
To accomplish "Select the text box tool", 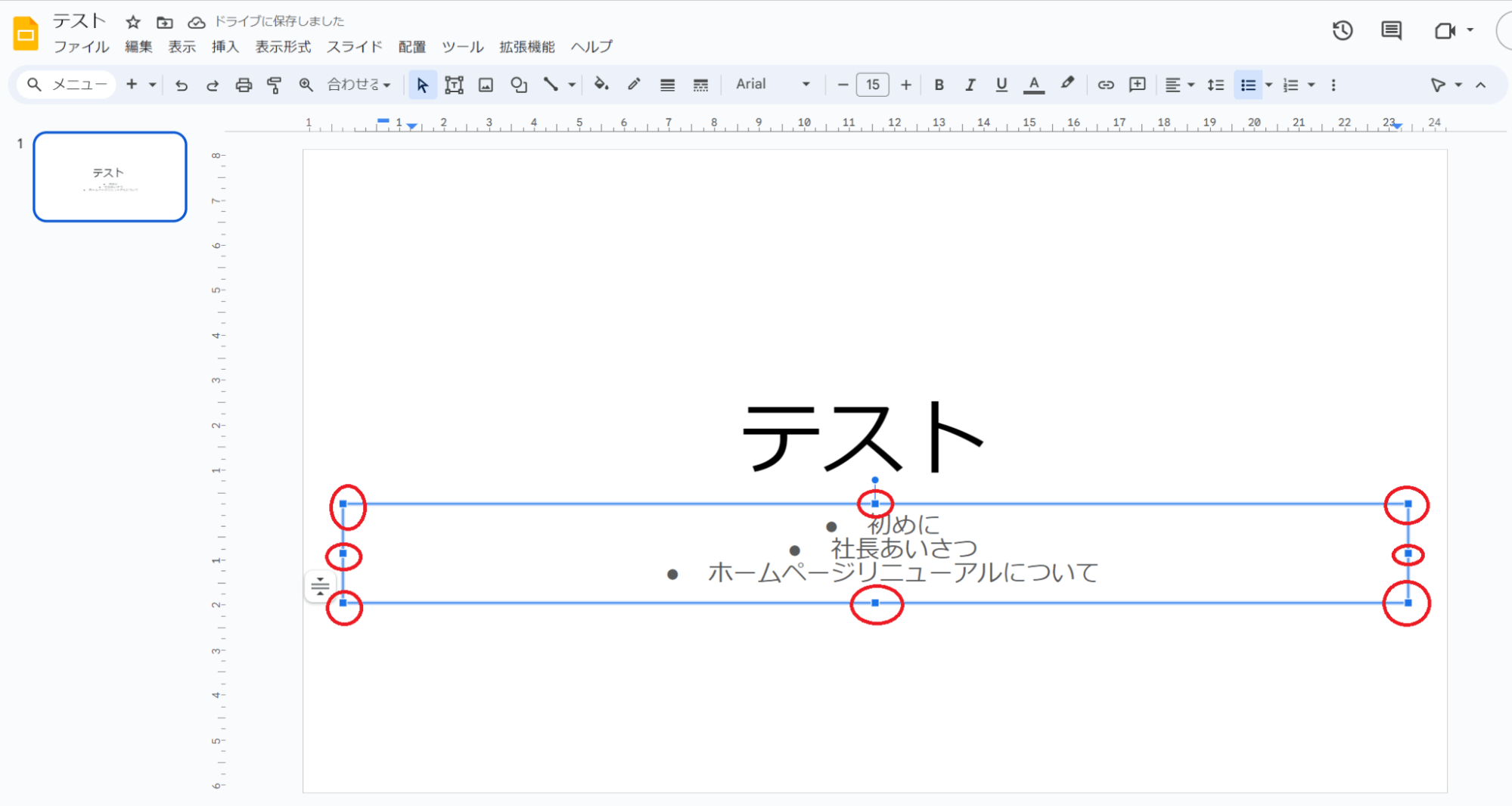I will pos(454,85).
